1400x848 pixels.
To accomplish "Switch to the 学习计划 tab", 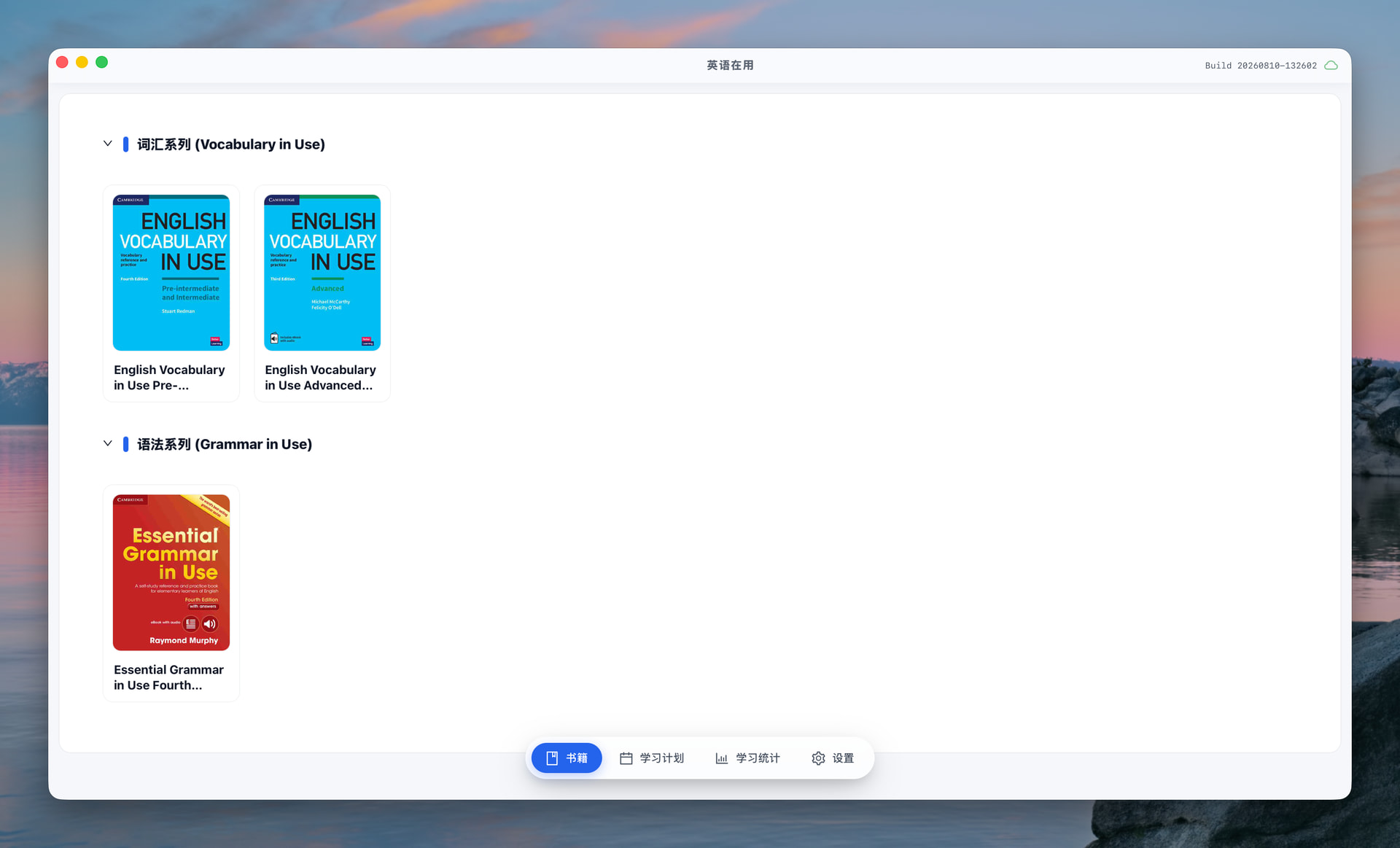I will (652, 758).
